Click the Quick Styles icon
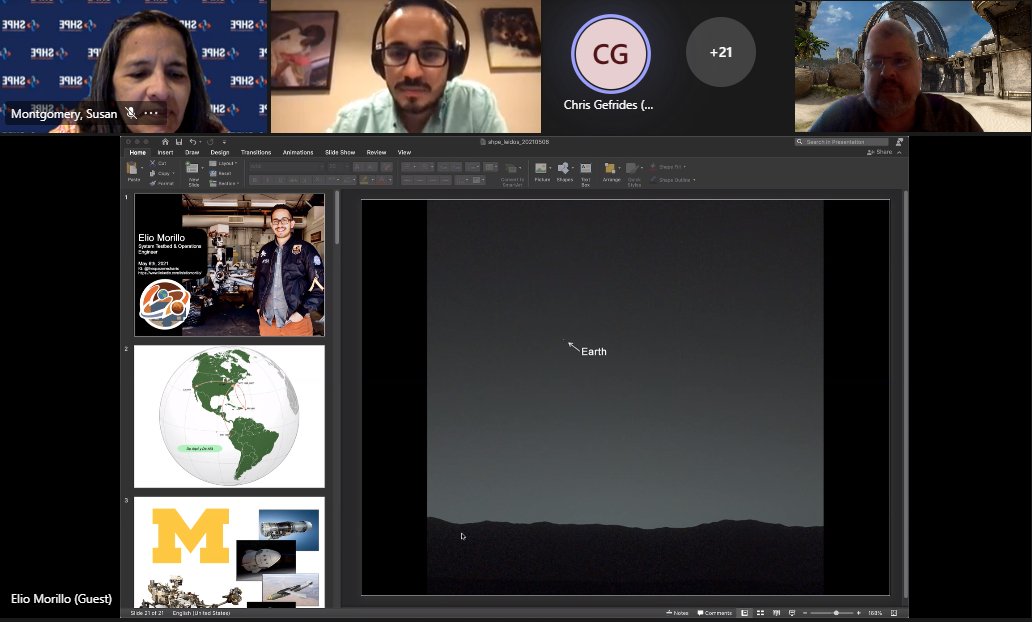The height and width of the screenshot is (622, 1032). [632, 168]
